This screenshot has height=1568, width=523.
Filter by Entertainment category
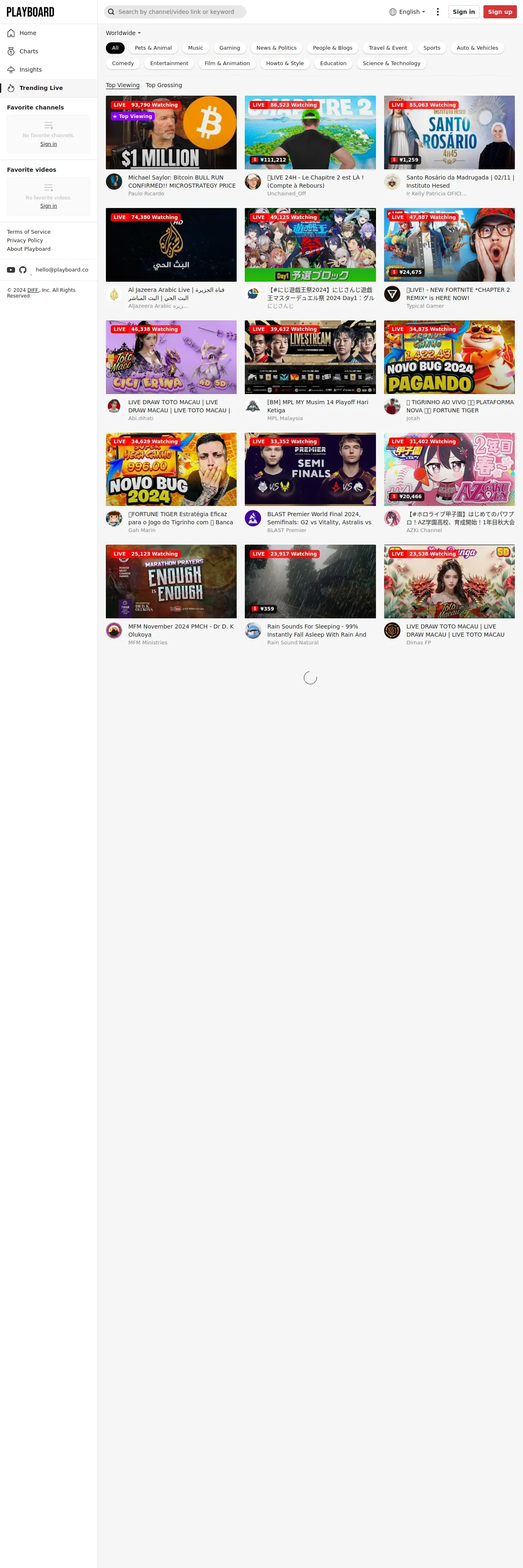[169, 64]
